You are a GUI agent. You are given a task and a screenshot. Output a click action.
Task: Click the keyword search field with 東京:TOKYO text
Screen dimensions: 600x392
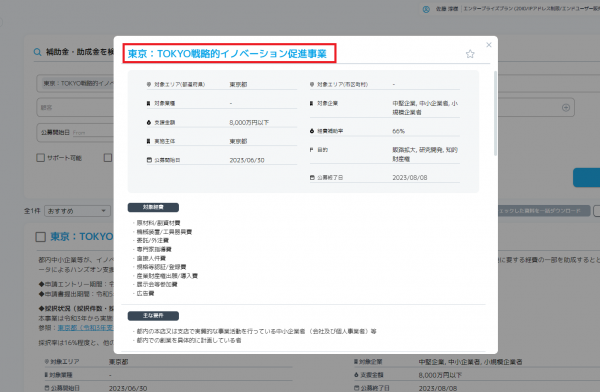pyautogui.click(x=75, y=83)
